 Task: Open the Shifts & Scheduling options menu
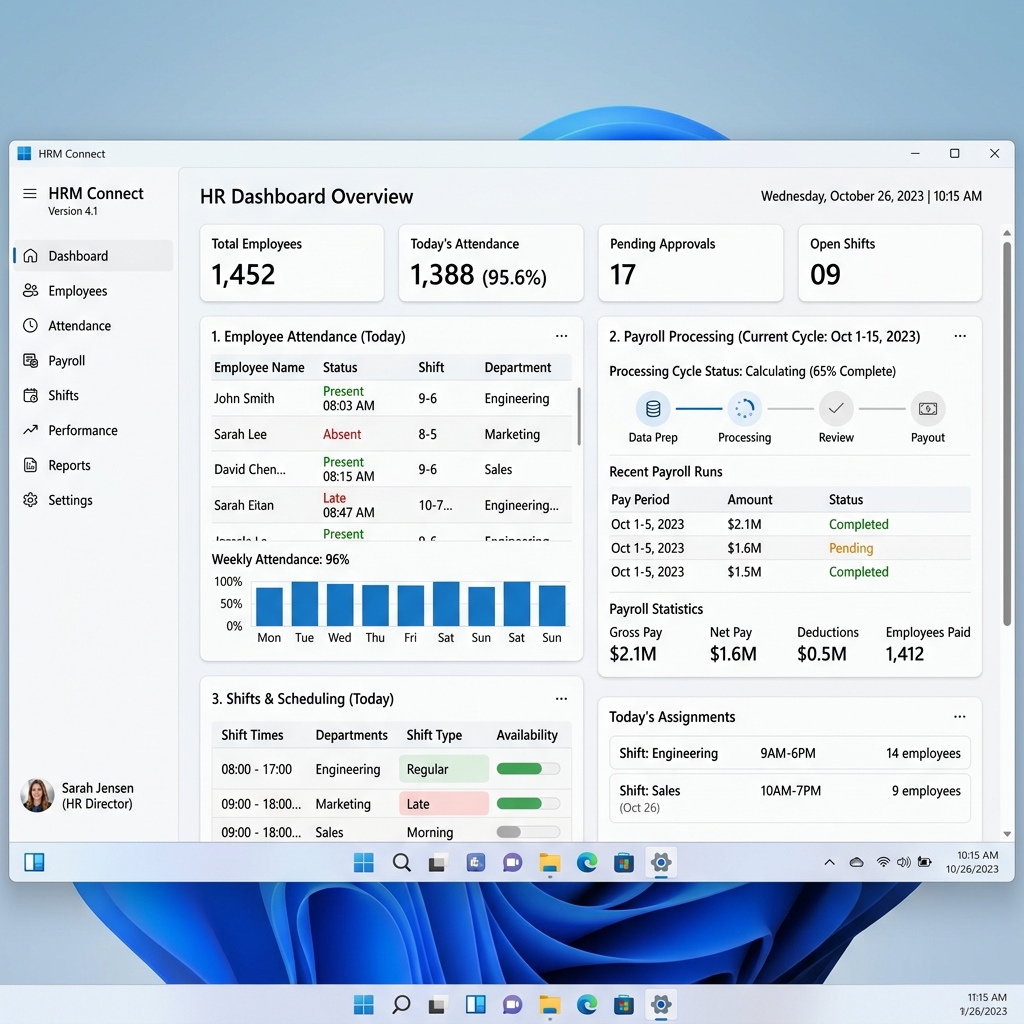click(561, 698)
